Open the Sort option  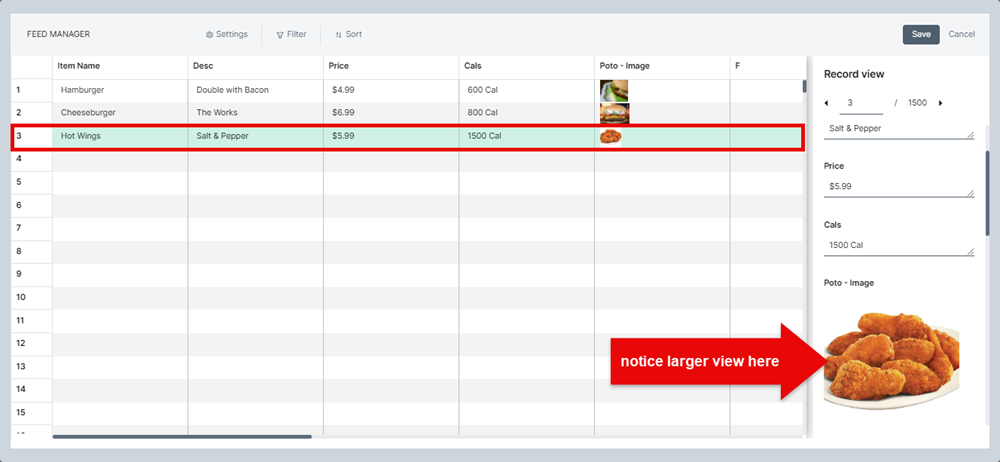click(x=348, y=34)
